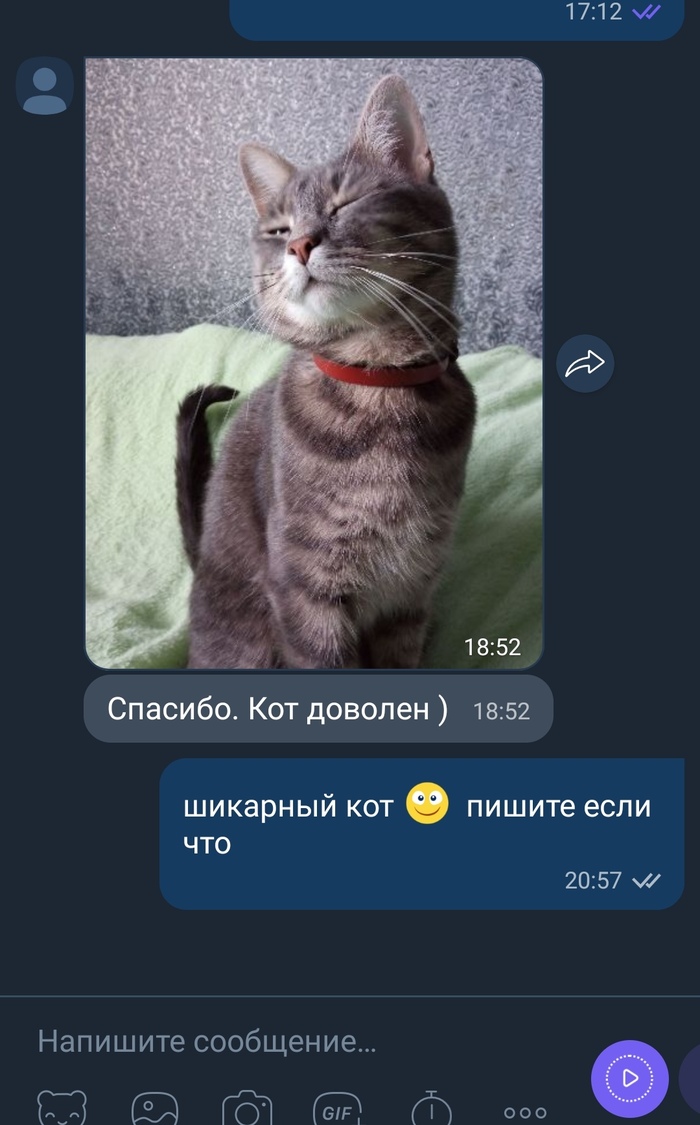Open the photo gallery attachment icon
Screen dimensions: 700x1125
[155, 1108]
